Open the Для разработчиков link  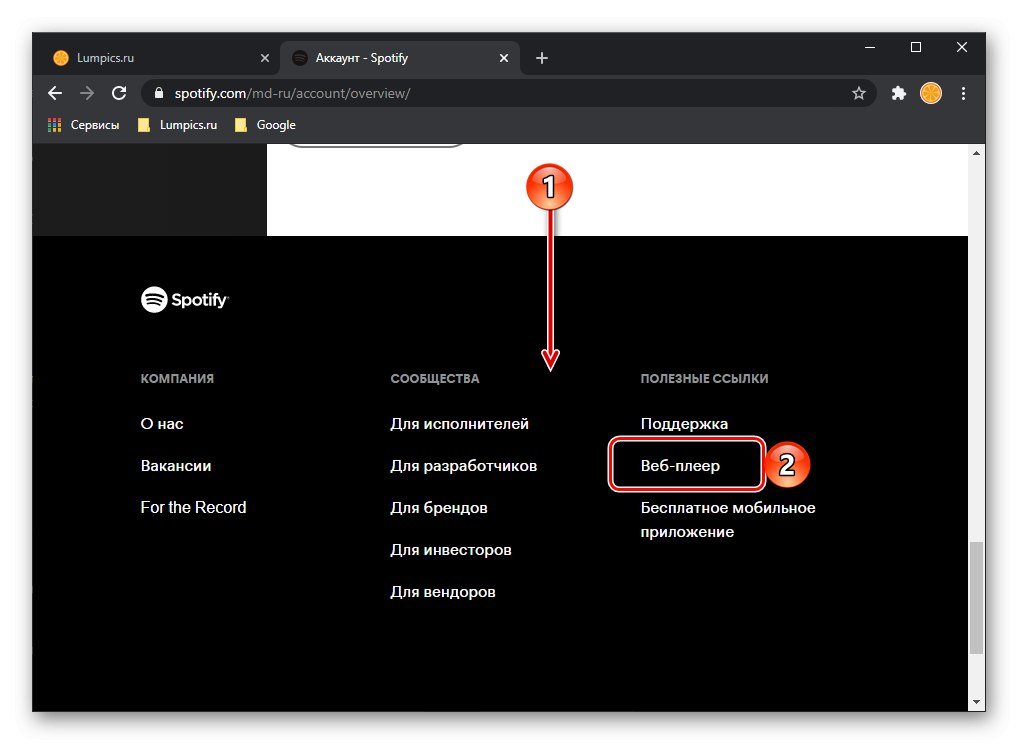pos(464,466)
